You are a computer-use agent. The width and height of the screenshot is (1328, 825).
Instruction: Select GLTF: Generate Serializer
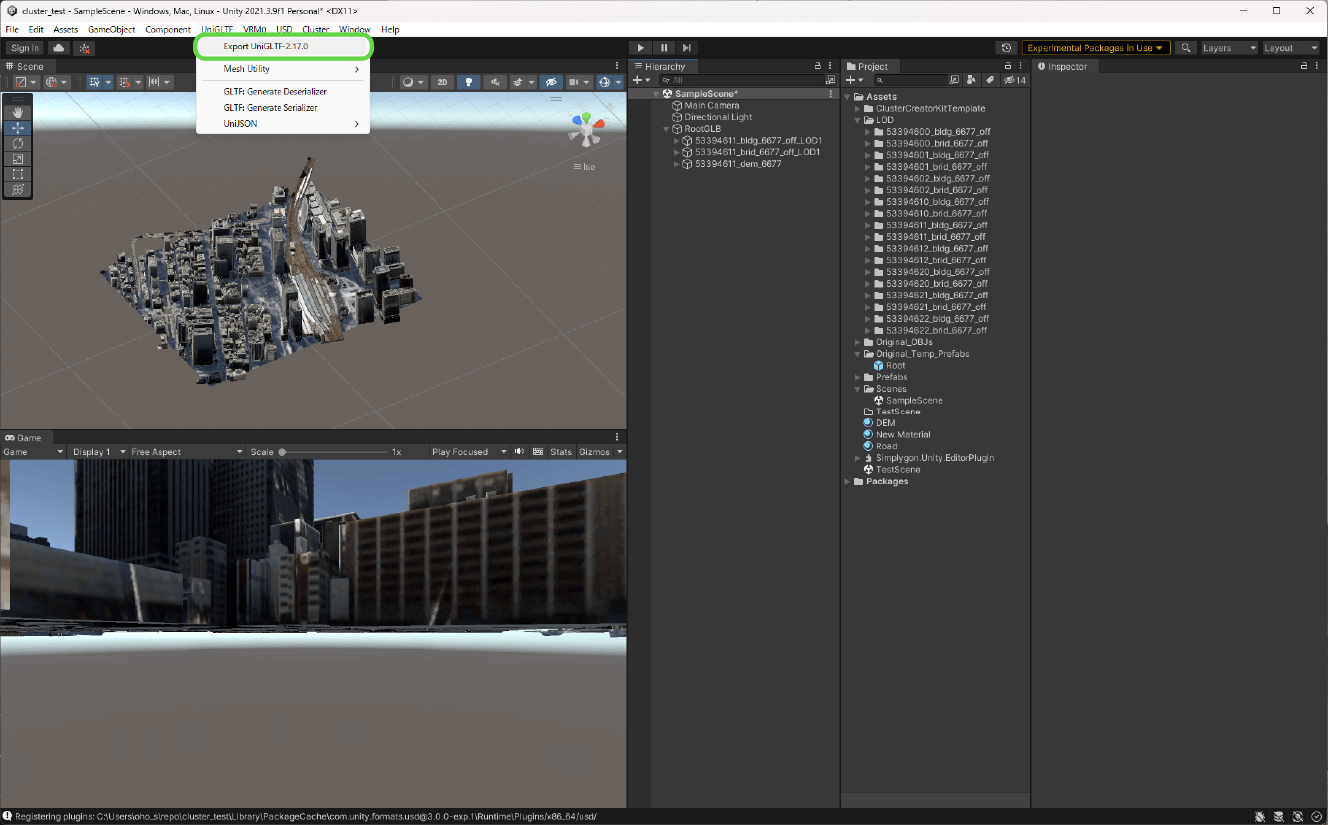[284, 107]
